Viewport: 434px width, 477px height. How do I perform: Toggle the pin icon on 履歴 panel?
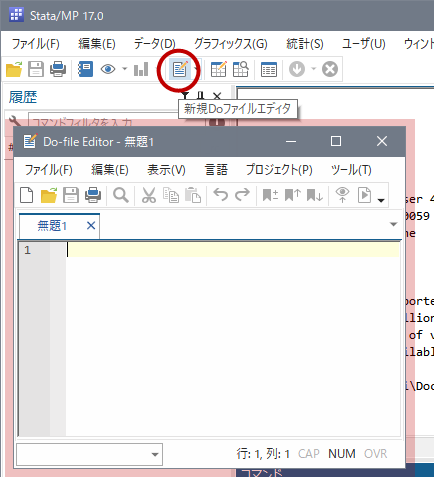pyautogui.click(x=200, y=96)
